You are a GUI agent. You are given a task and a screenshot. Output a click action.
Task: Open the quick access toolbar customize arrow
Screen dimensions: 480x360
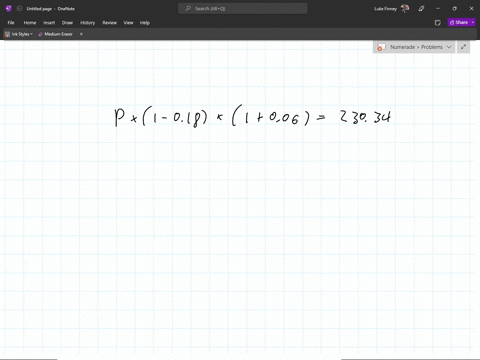tap(81, 34)
